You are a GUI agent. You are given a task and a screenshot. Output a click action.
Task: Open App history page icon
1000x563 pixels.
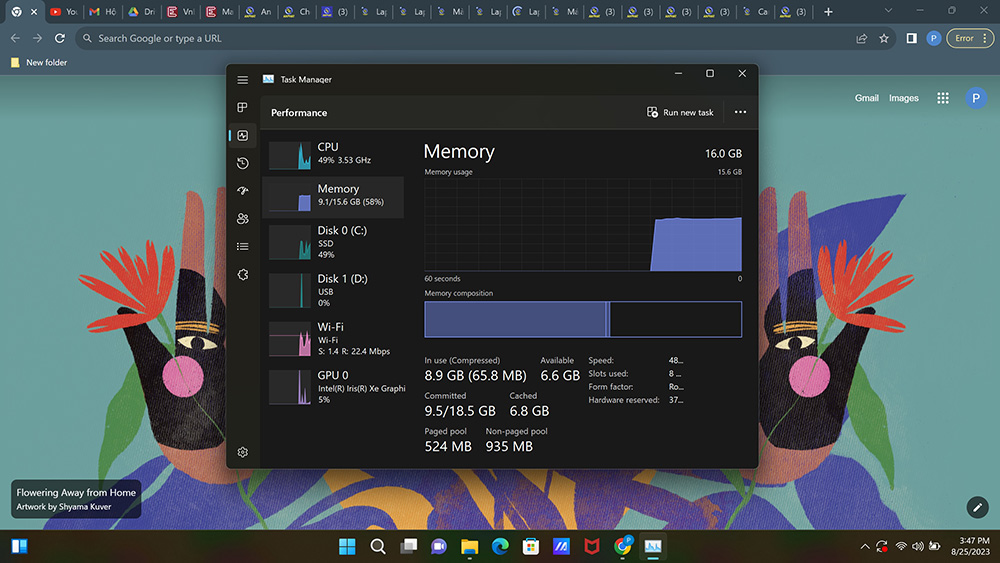click(242, 163)
